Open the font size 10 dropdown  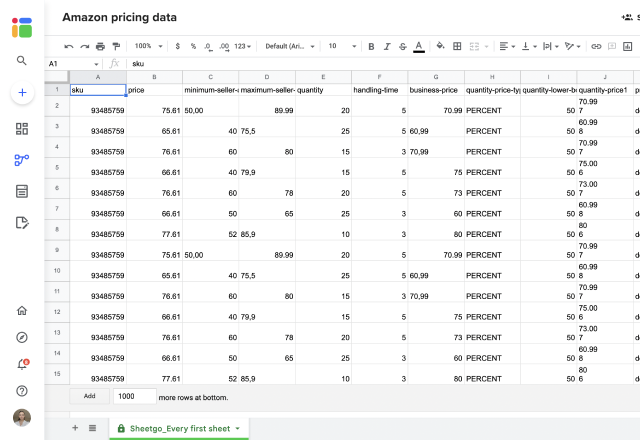coord(342,47)
